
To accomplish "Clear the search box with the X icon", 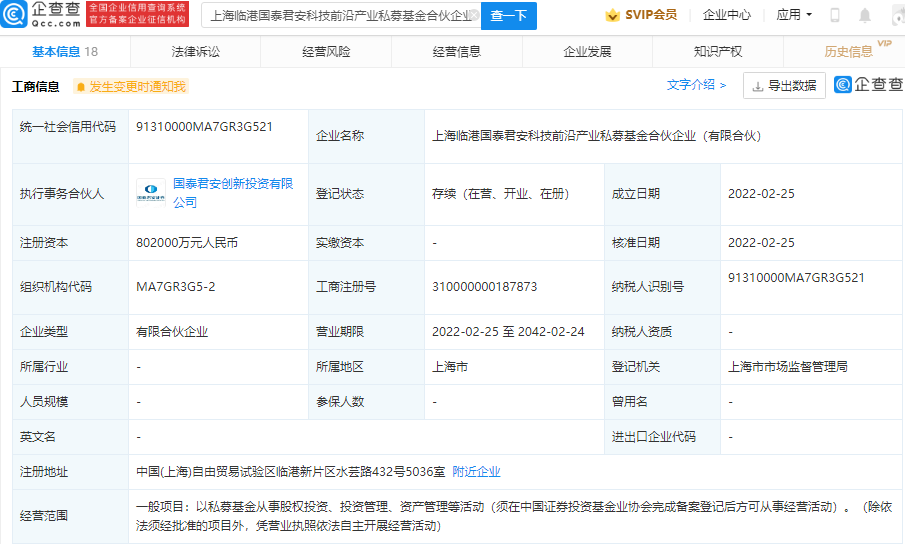I will click(x=474, y=16).
